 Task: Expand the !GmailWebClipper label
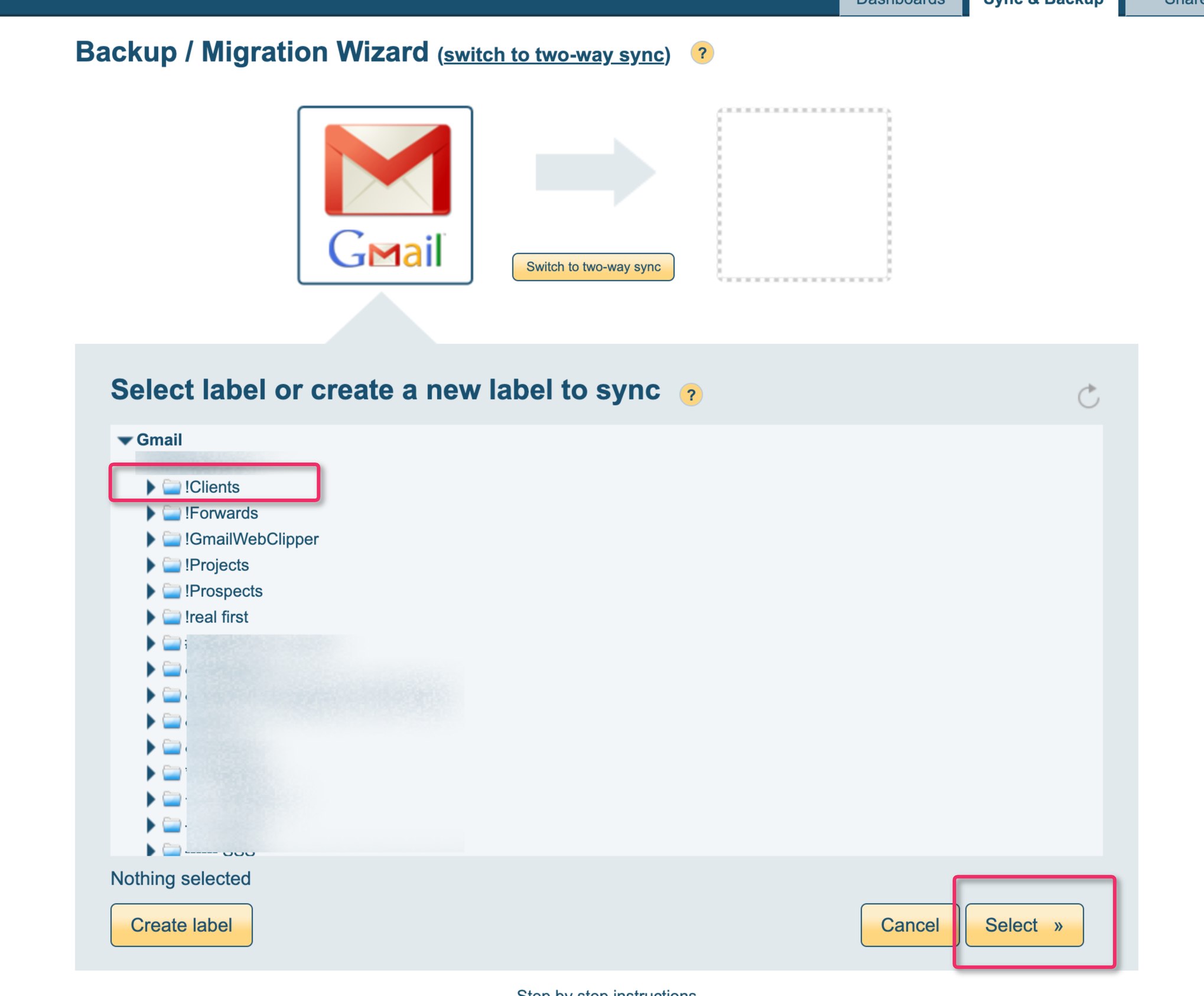point(151,539)
